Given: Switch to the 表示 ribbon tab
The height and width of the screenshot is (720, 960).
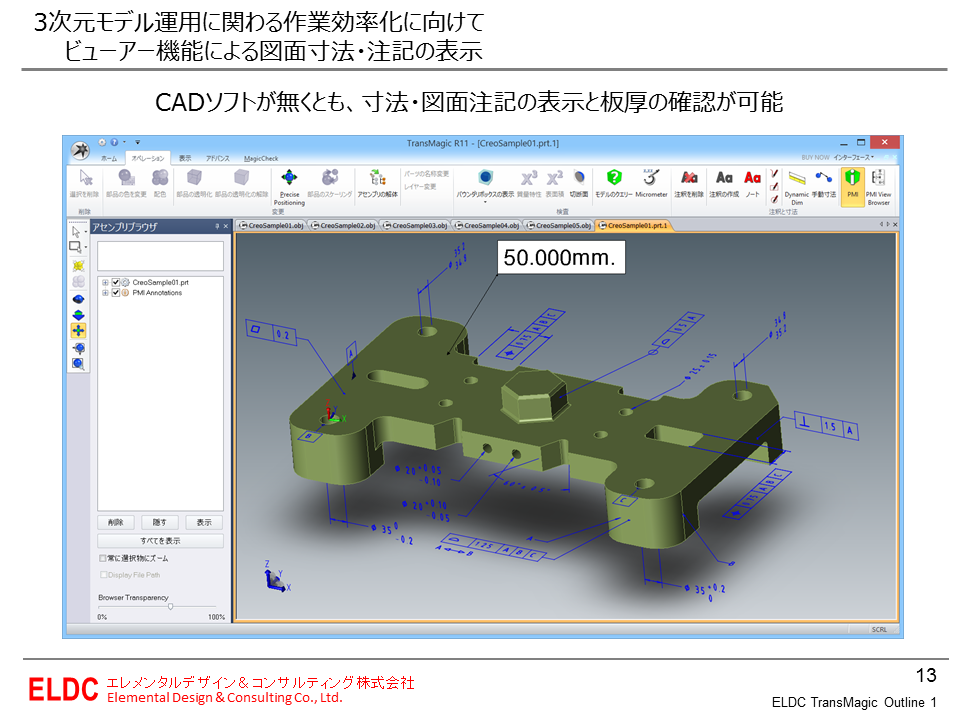Looking at the screenshot, I should 185,158.
